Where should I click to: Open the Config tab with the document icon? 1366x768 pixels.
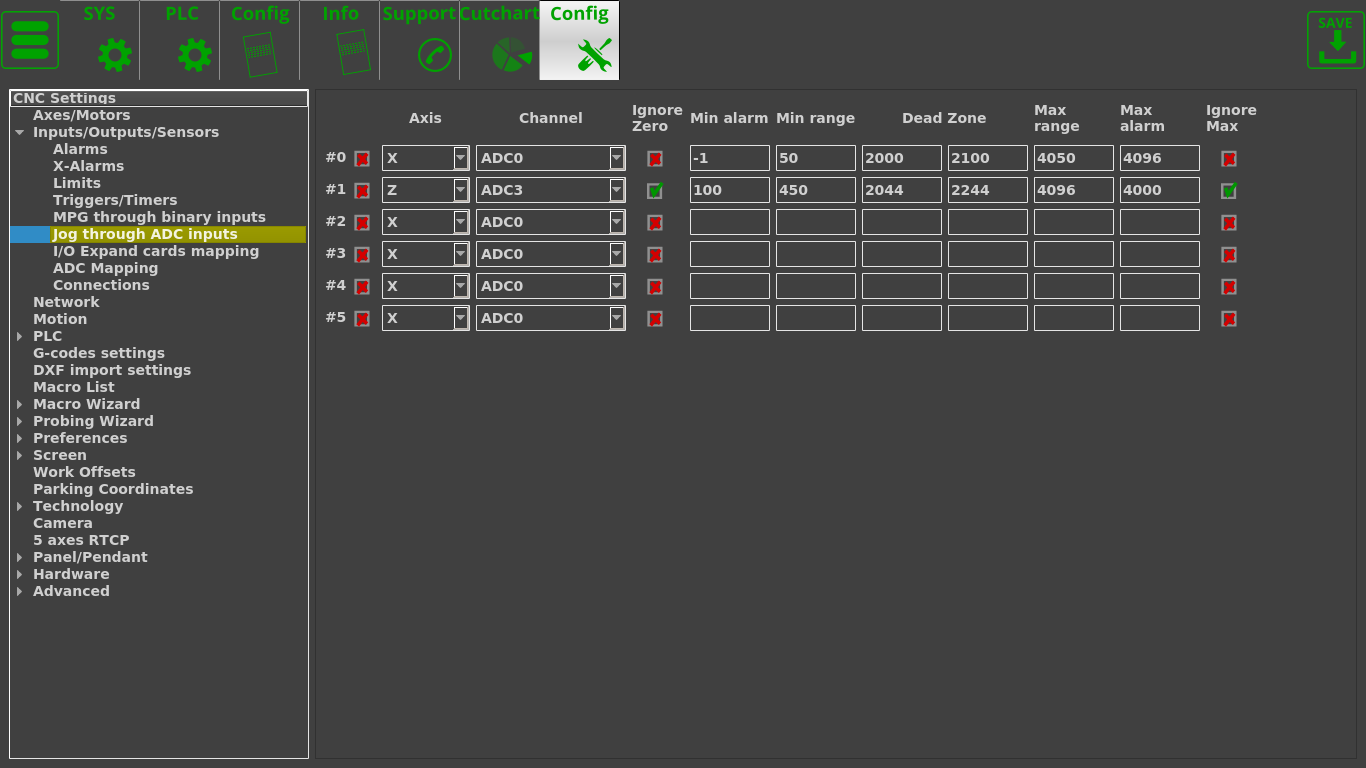[260, 52]
